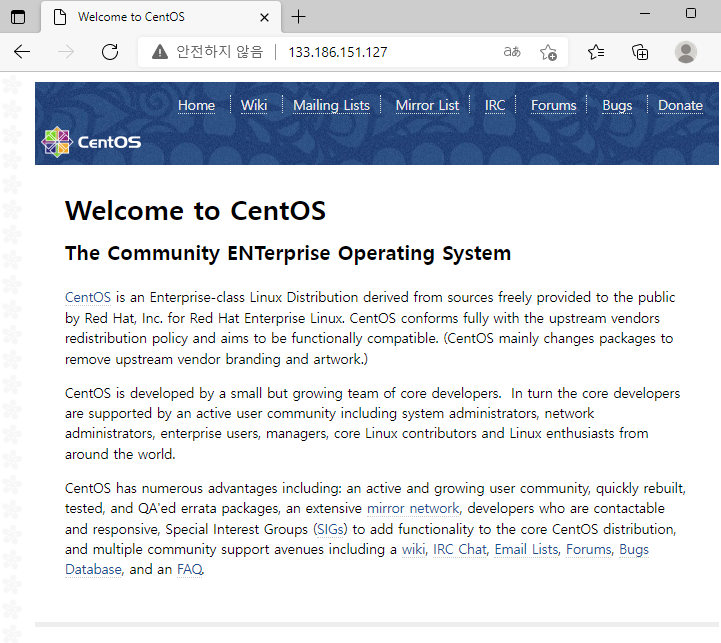Select the Welcome to CentOS tab
This screenshot has width=721, height=643.
tap(161, 17)
